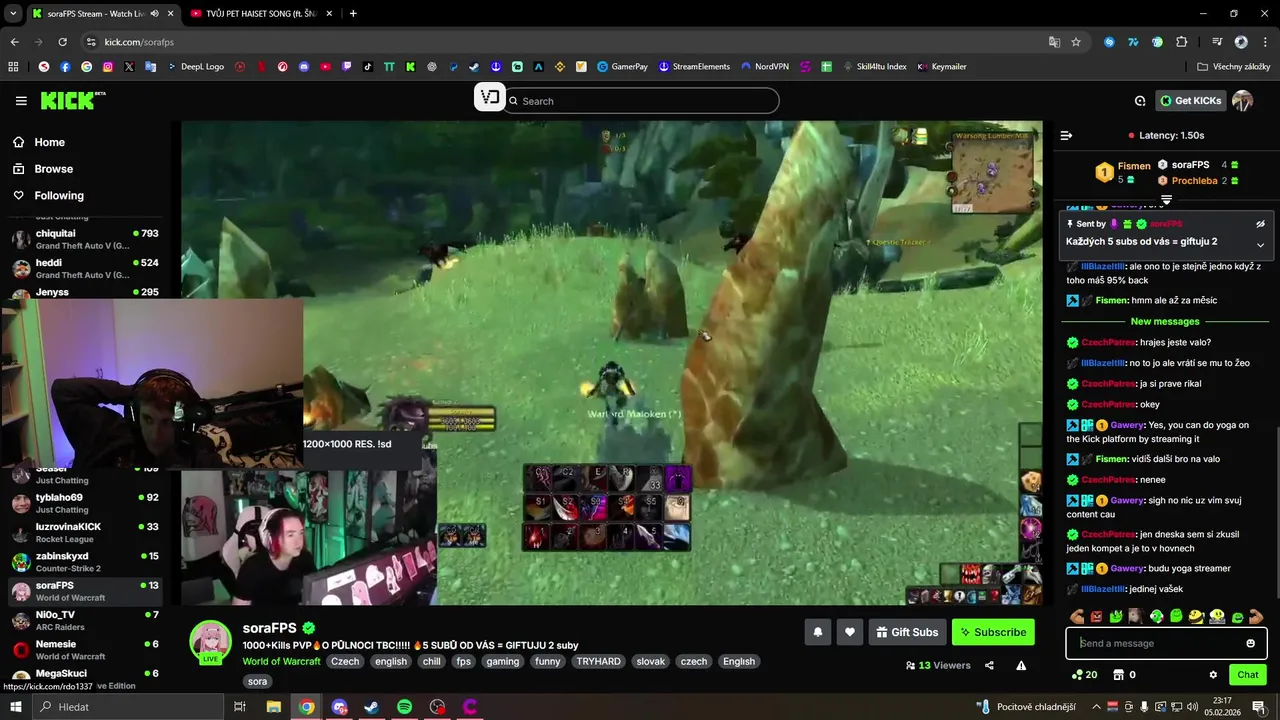Open heddi channel in sidebar
This screenshot has width=1280, height=720.
(84, 268)
